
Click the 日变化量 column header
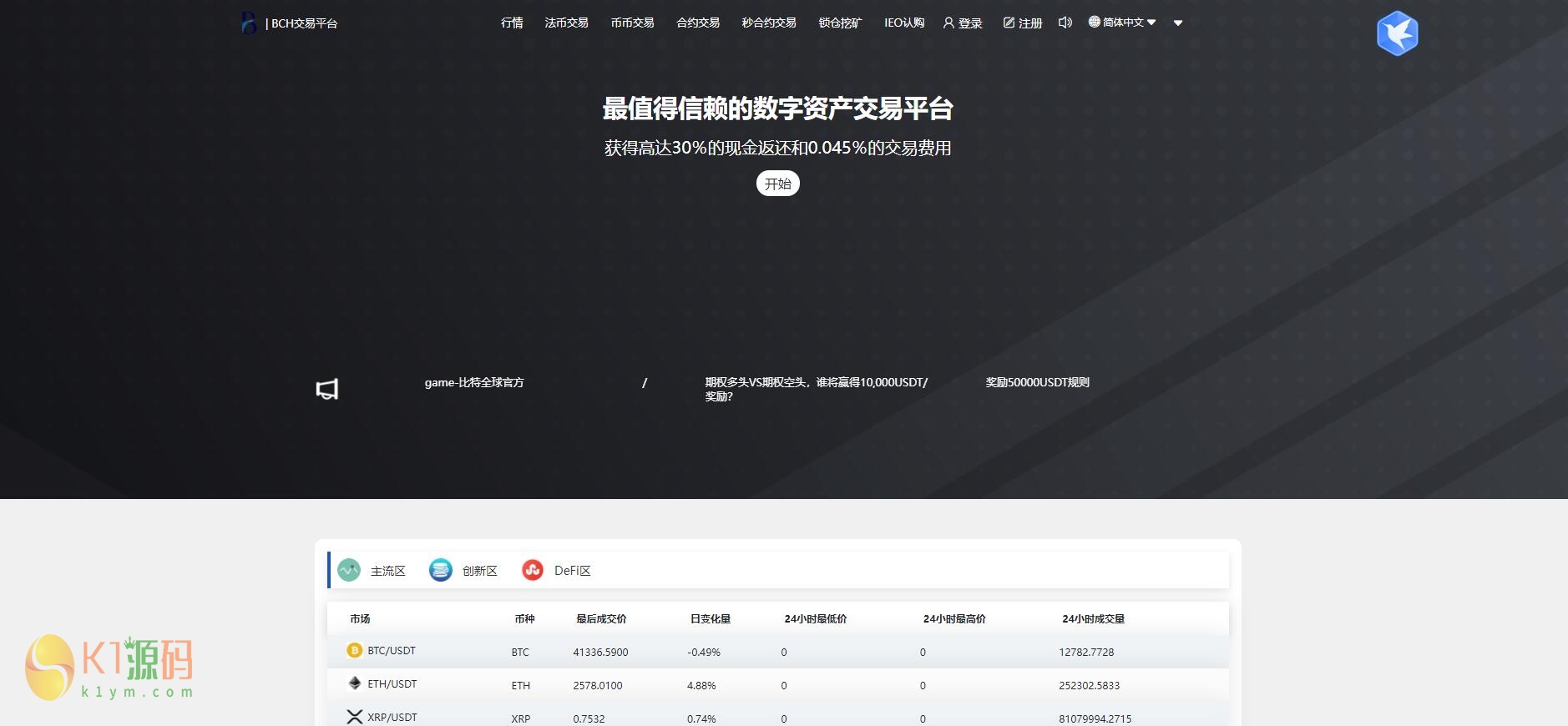pos(711,618)
